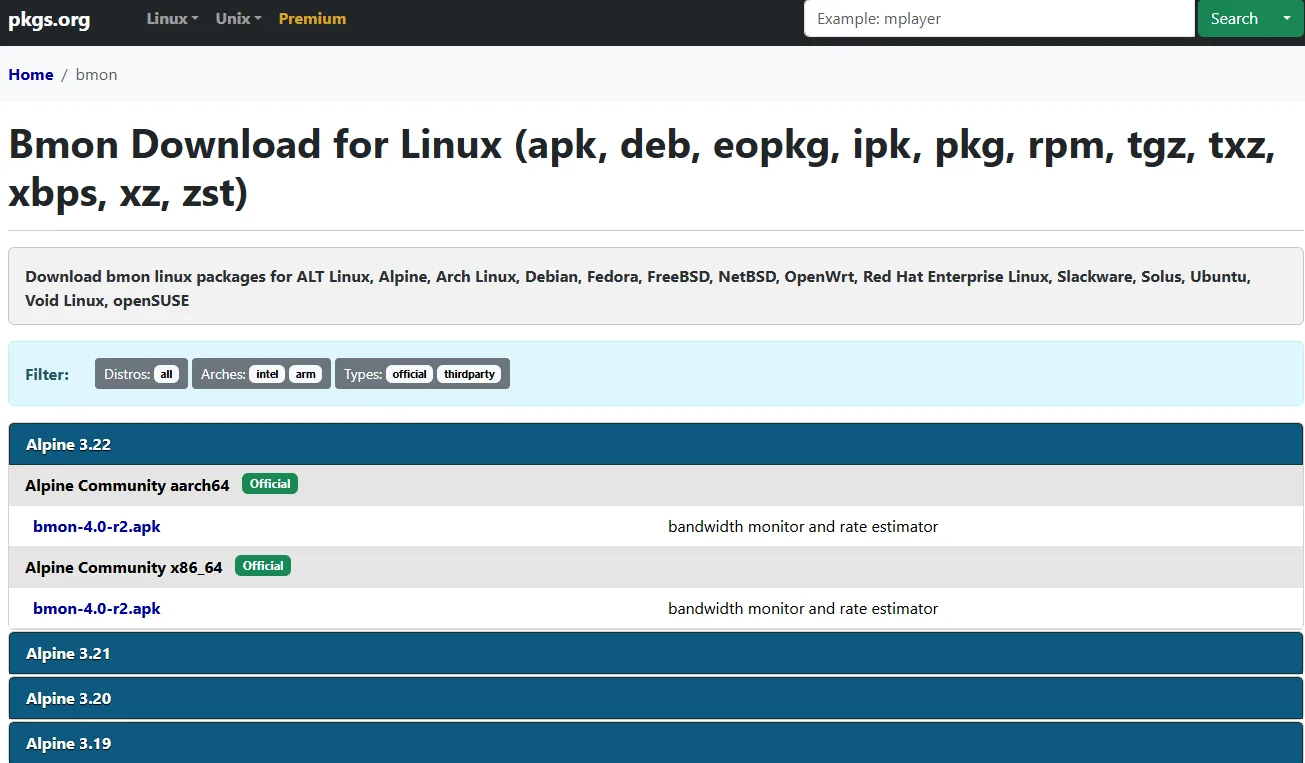Expand the Alpine 3.21 section

656,653
